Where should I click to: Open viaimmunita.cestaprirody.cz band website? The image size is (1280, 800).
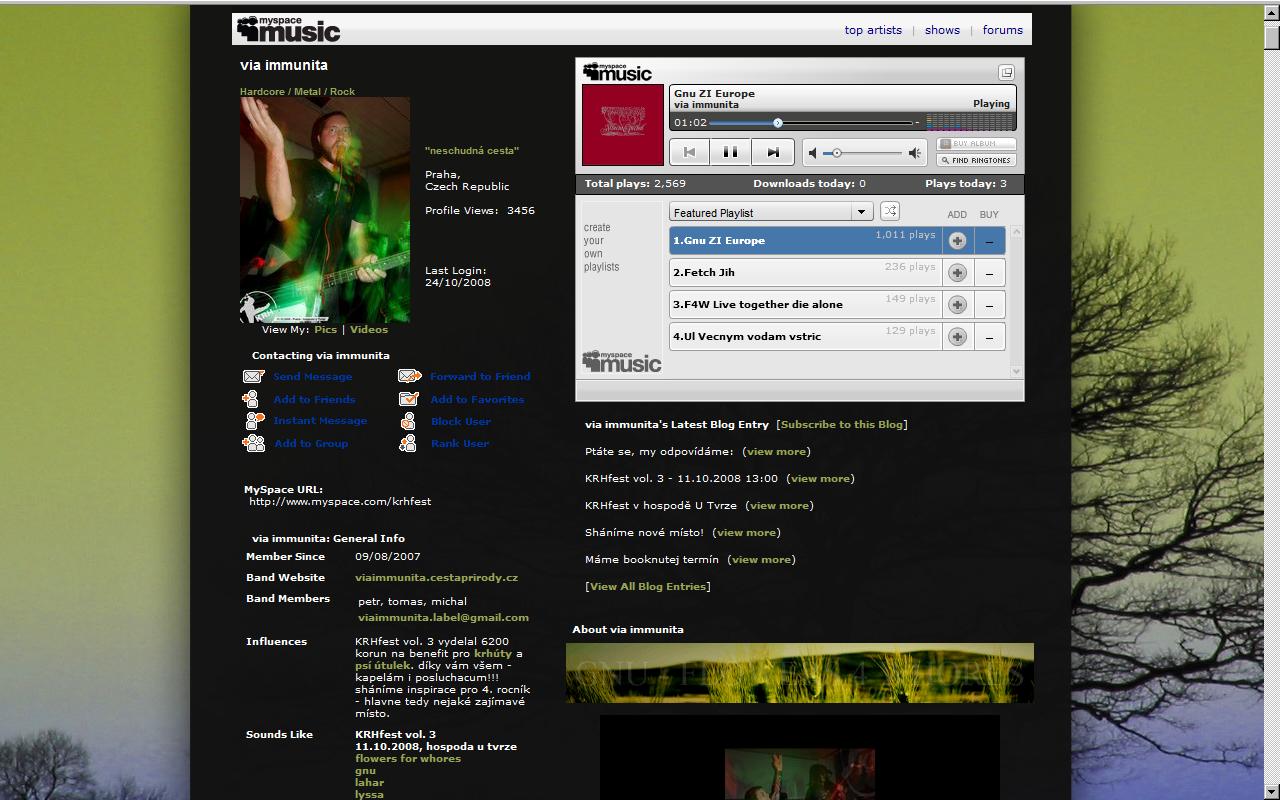[436, 577]
